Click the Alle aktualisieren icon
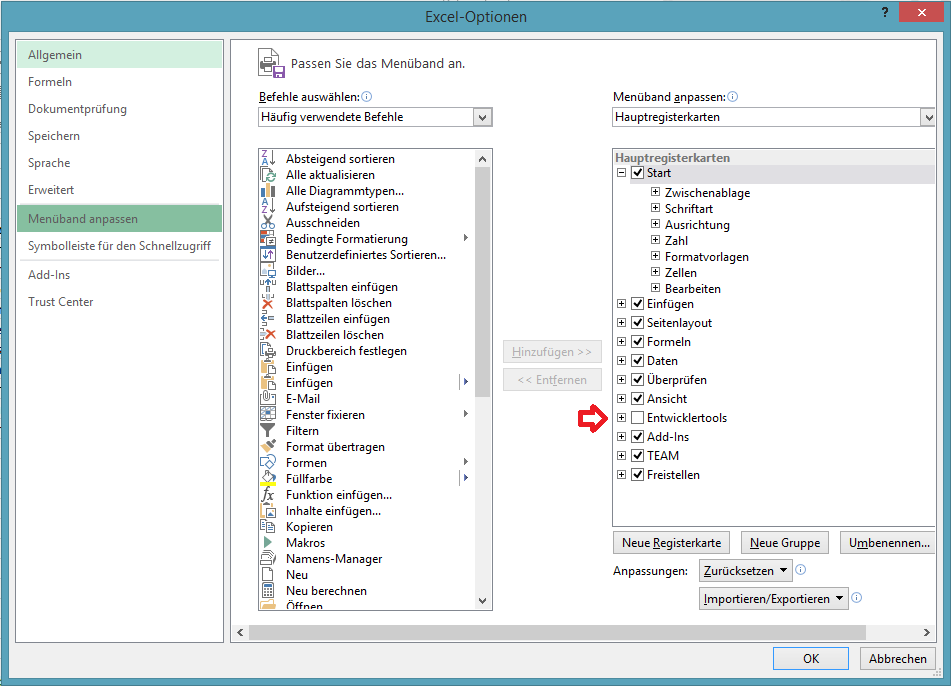Viewport: 951px width, 686px height. (268, 175)
